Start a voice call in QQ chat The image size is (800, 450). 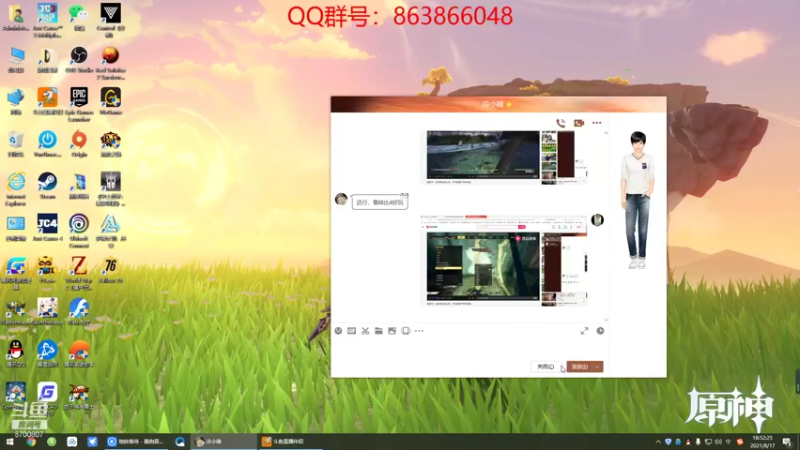pos(560,123)
